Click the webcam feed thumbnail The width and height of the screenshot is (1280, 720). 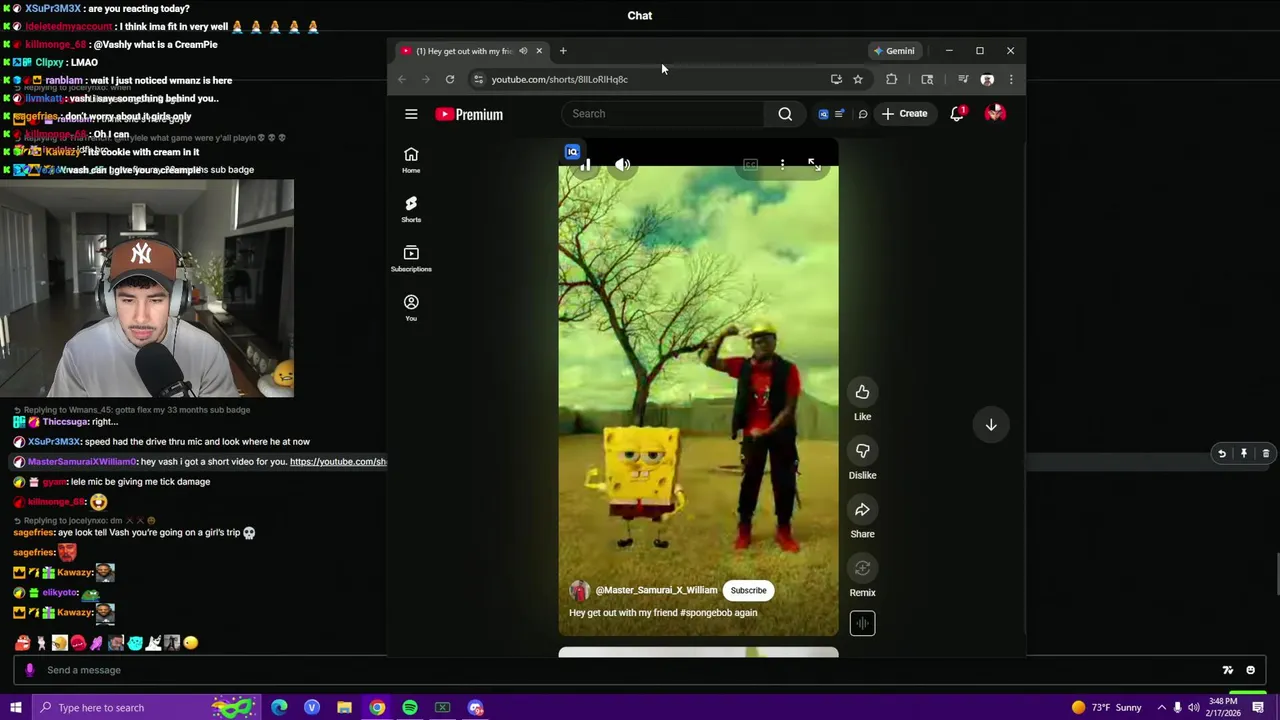(x=147, y=289)
